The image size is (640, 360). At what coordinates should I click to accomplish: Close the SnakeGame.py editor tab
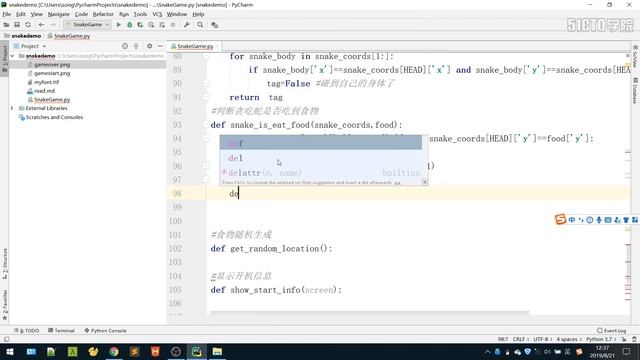click(x=217, y=46)
